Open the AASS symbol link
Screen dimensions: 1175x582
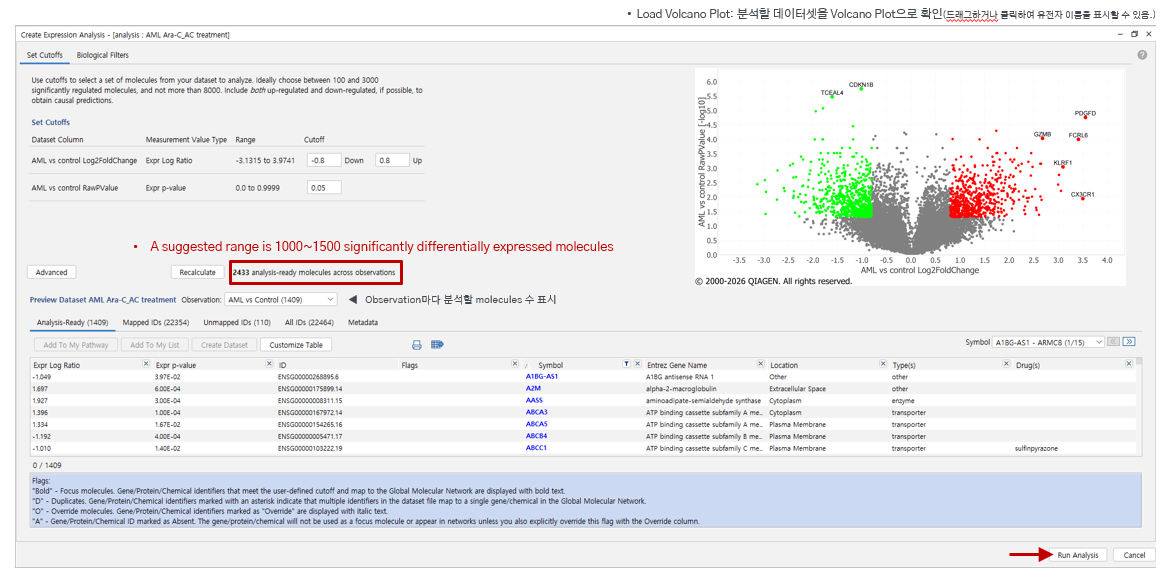(x=534, y=400)
